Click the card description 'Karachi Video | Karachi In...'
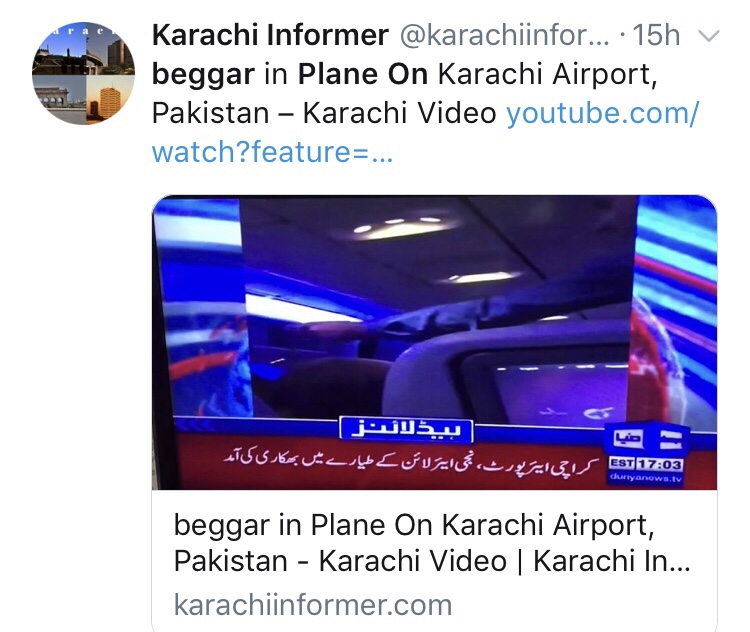 click(505, 561)
